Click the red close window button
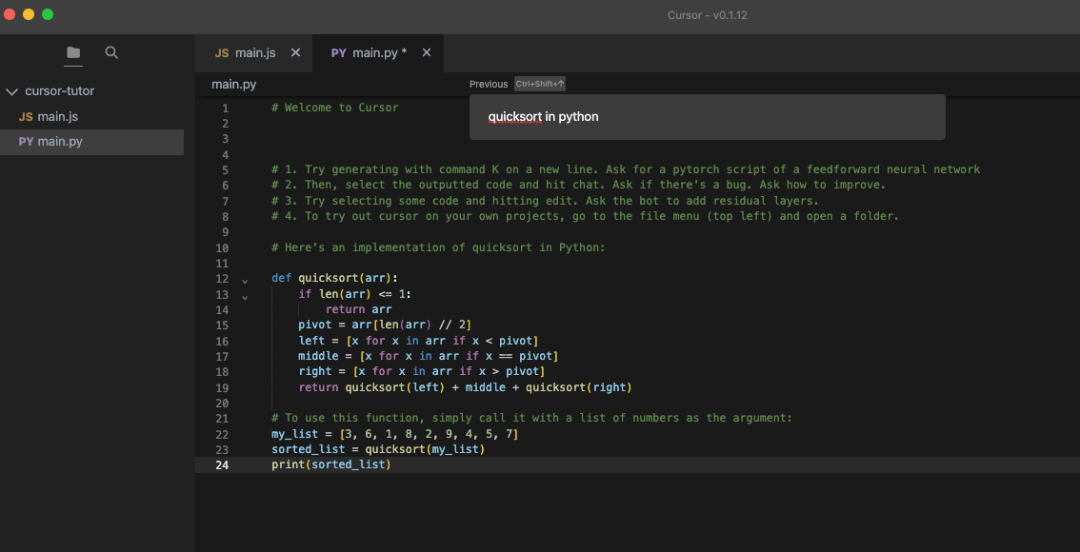The height and width of the screenshot is (552, 1080). [x=10, y=14]
